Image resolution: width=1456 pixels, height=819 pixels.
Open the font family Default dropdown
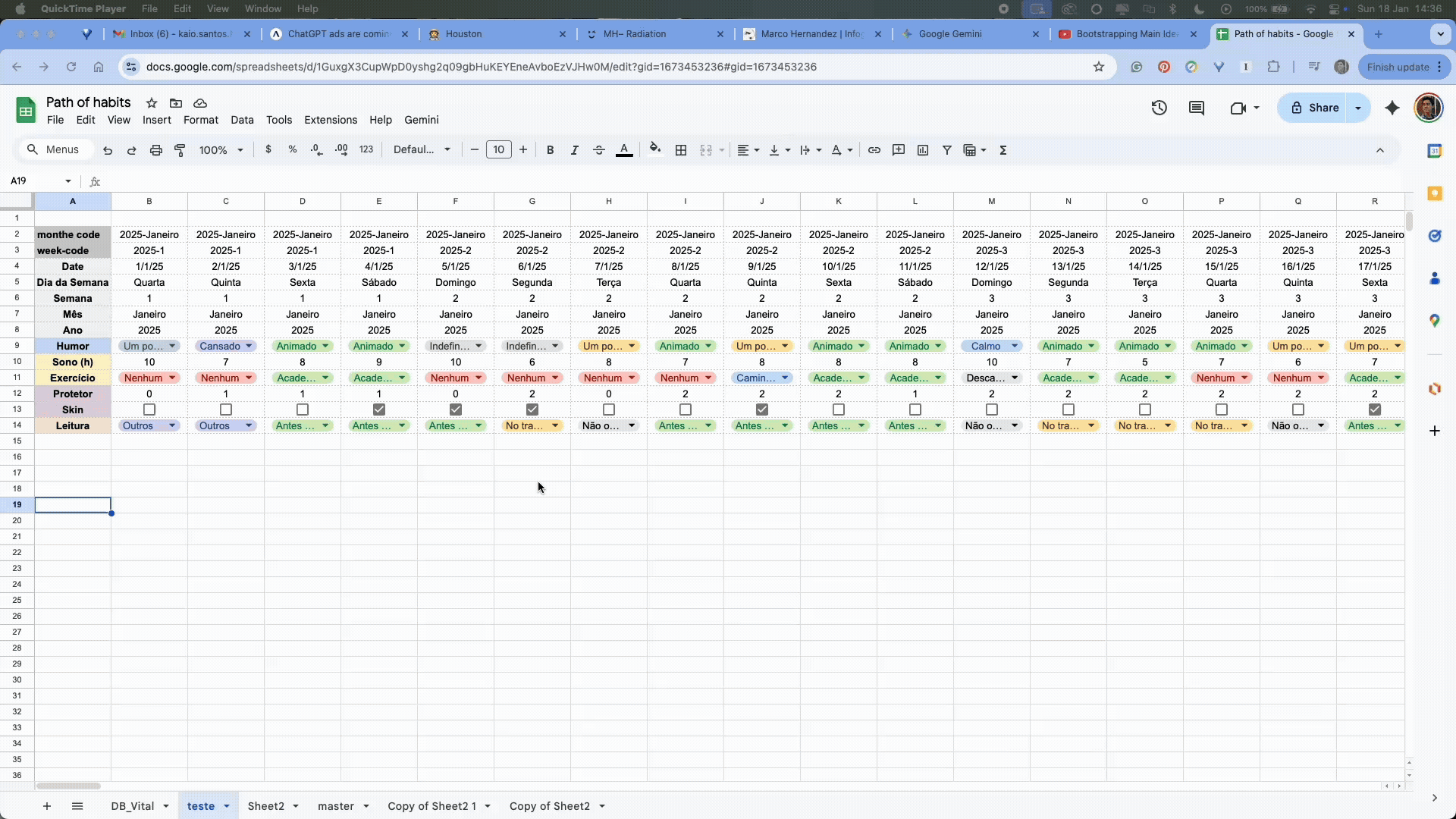(x=422, y=150)
